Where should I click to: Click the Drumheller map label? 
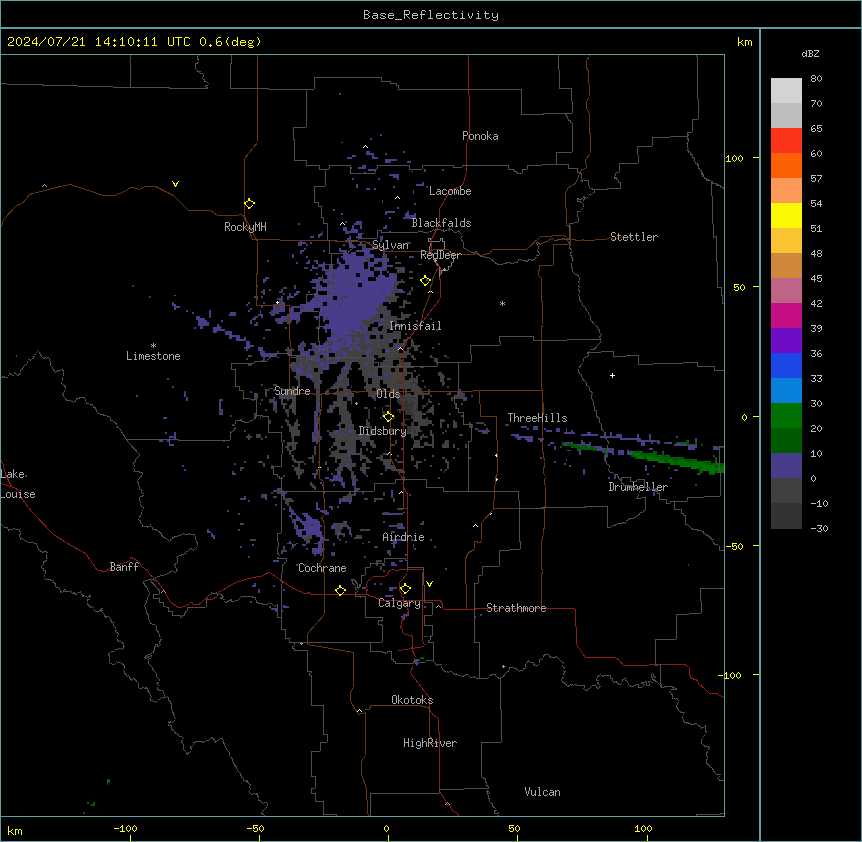(638, 487)
